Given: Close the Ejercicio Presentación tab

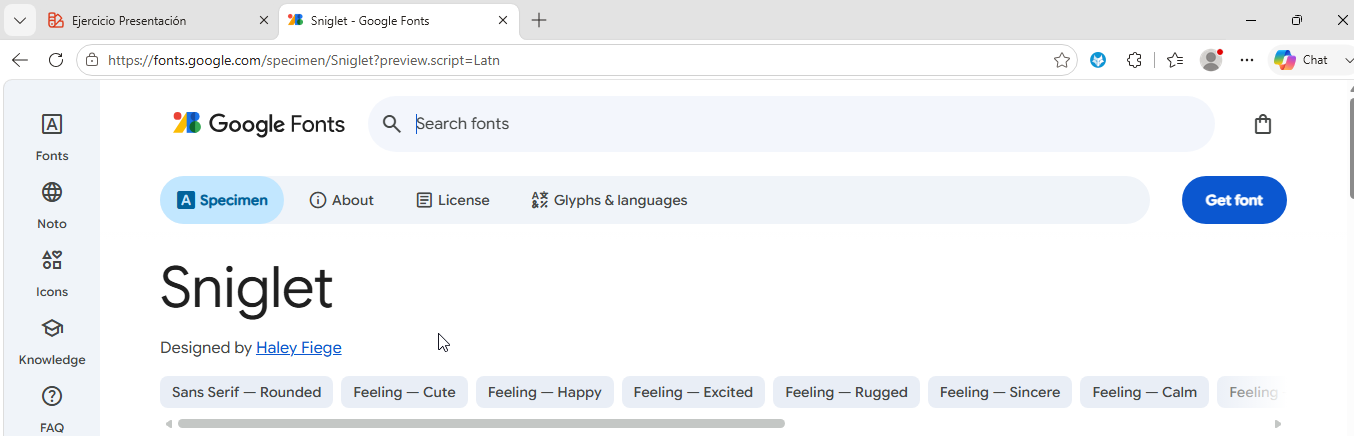Looking at the screenshot, I should coord(264,20).
